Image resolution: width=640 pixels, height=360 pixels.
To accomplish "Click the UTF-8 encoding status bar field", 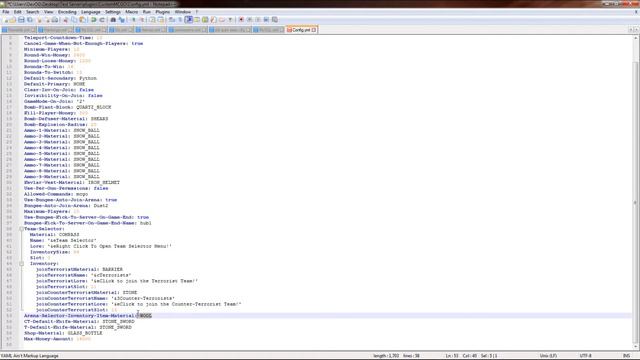I will point(585,356).
